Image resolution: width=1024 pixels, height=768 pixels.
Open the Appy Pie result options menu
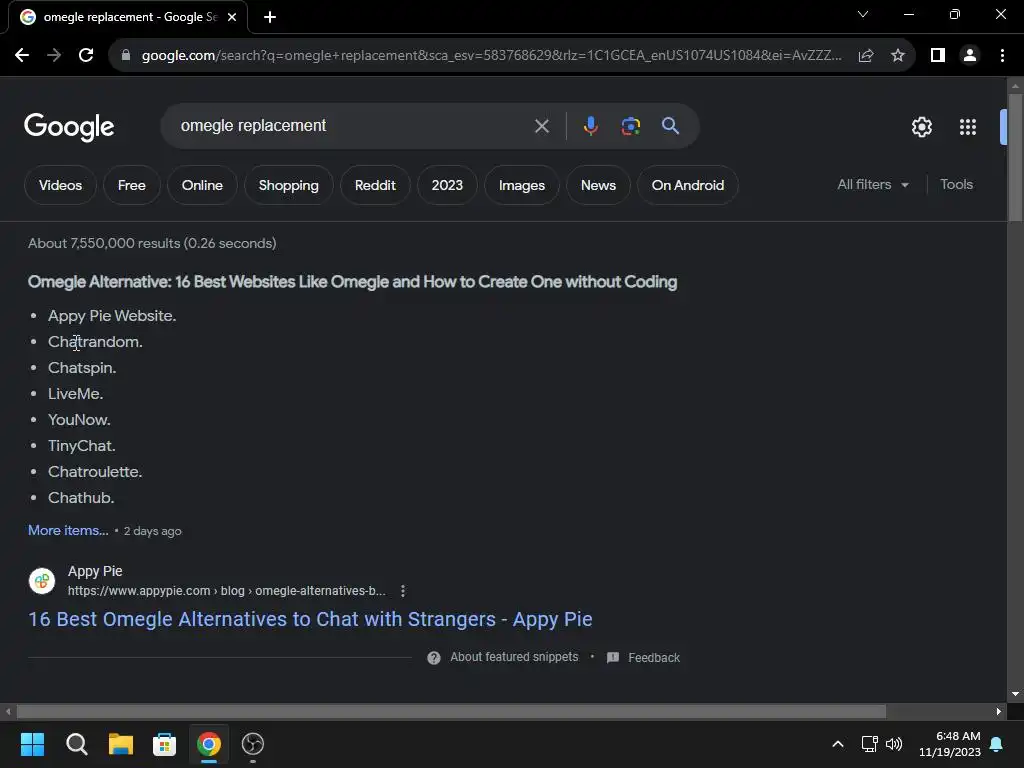click(403, 591)
